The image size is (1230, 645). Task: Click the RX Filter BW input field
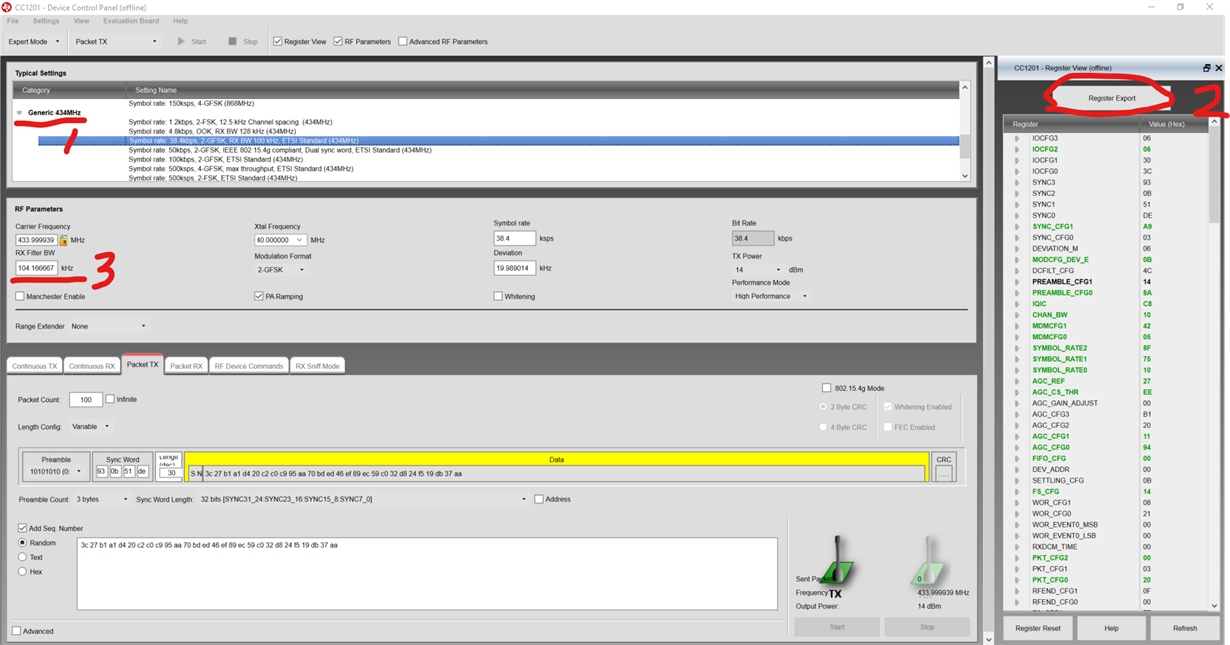[x=36, y=268]
